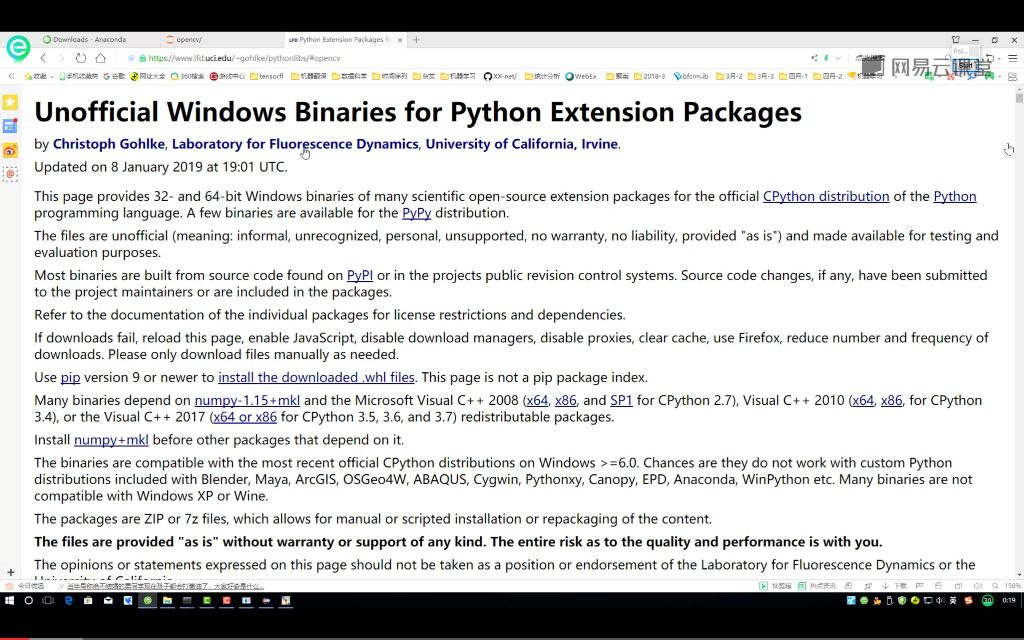The width and height of the screenshot is (1024, 640).
Task: Click the taskbar clock 0:19
Action: (x=1009, y=600)
